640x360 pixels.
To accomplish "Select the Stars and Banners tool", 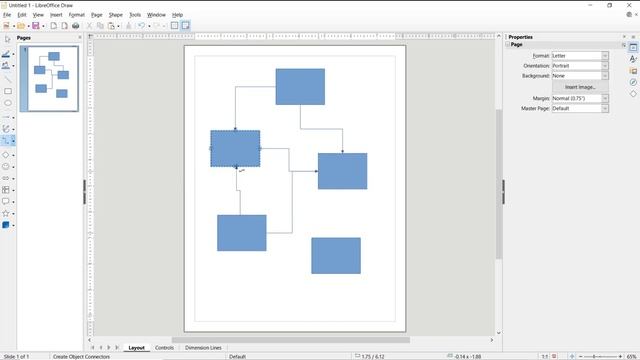I will (6, 213).
